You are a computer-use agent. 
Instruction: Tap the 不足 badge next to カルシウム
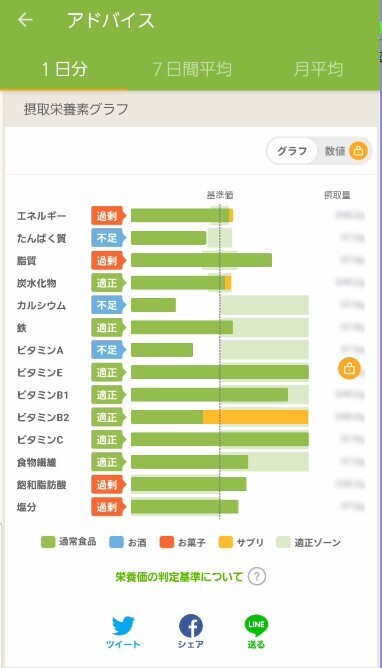[108, 305]
